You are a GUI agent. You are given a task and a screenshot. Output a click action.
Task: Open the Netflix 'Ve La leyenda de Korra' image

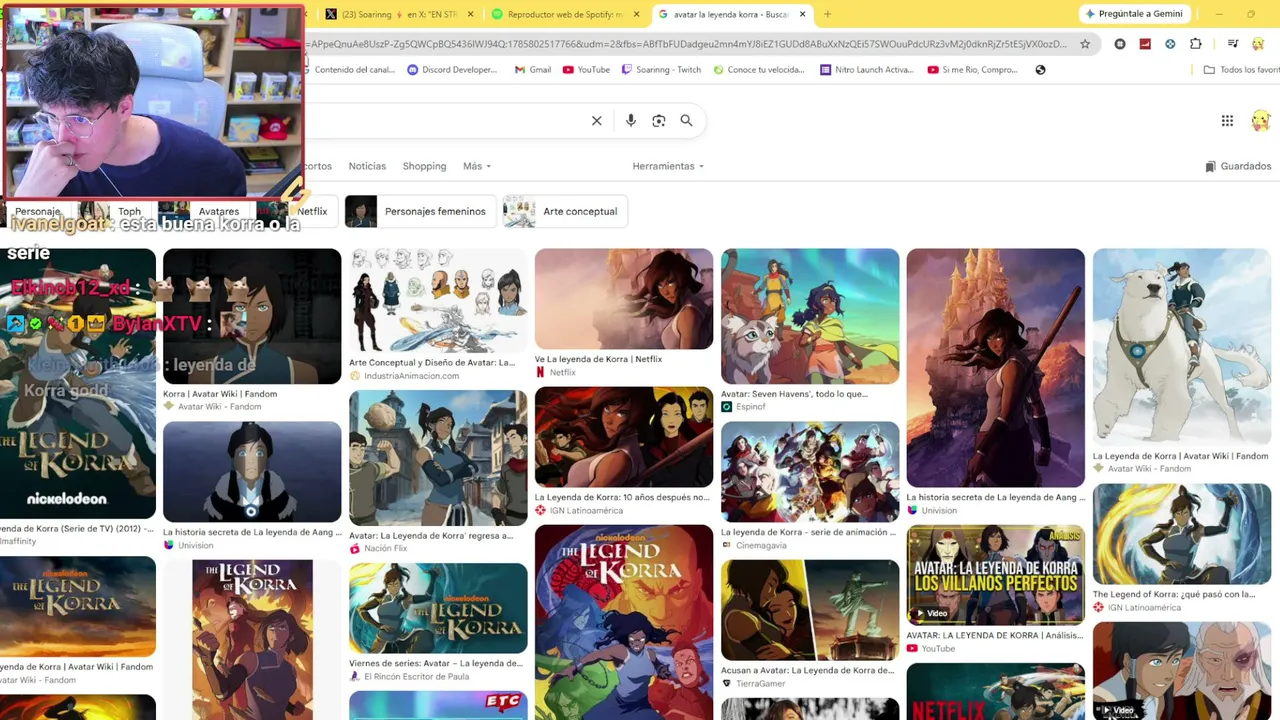(x=624, y=299)
